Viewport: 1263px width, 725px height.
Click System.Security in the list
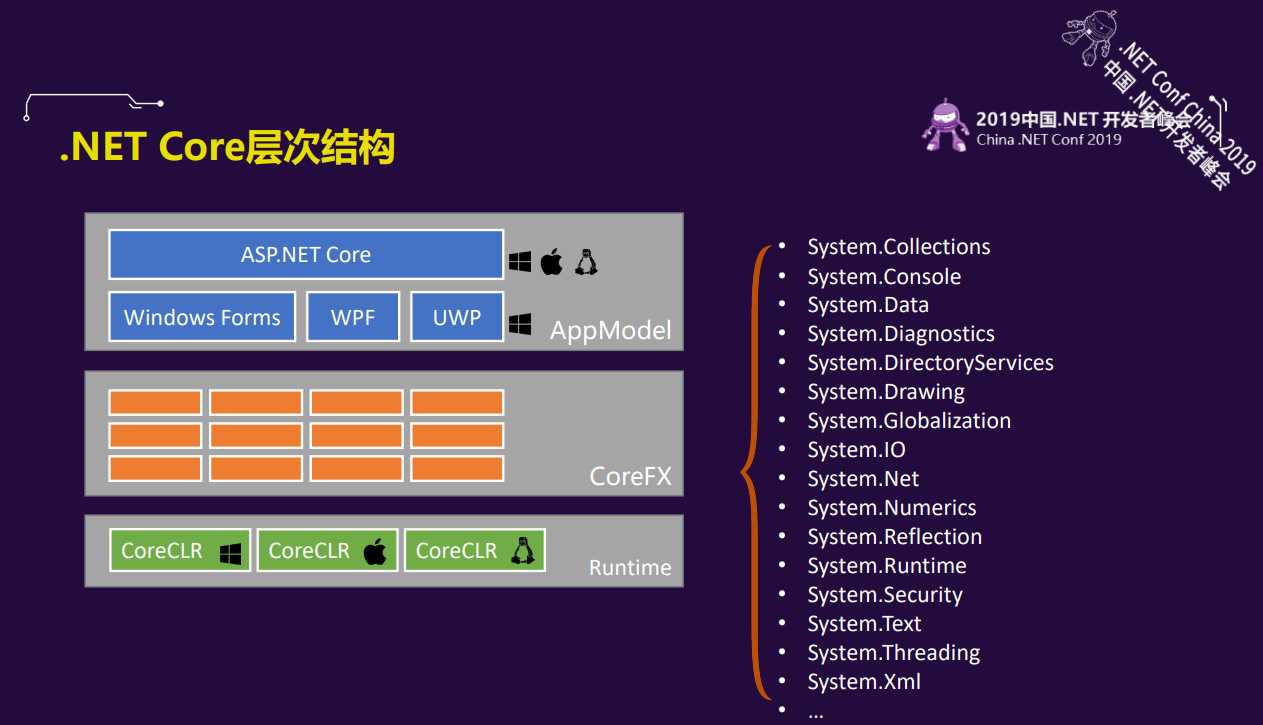click(x=885, y=595)
